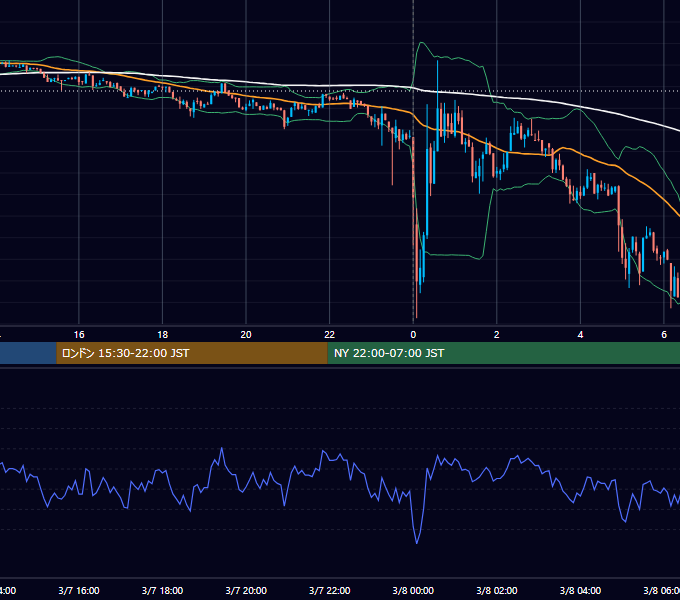This screenshot has width=680, height=600.
Task: Select the 0 hour label on time axis
Action: click(x=413, y=335)
